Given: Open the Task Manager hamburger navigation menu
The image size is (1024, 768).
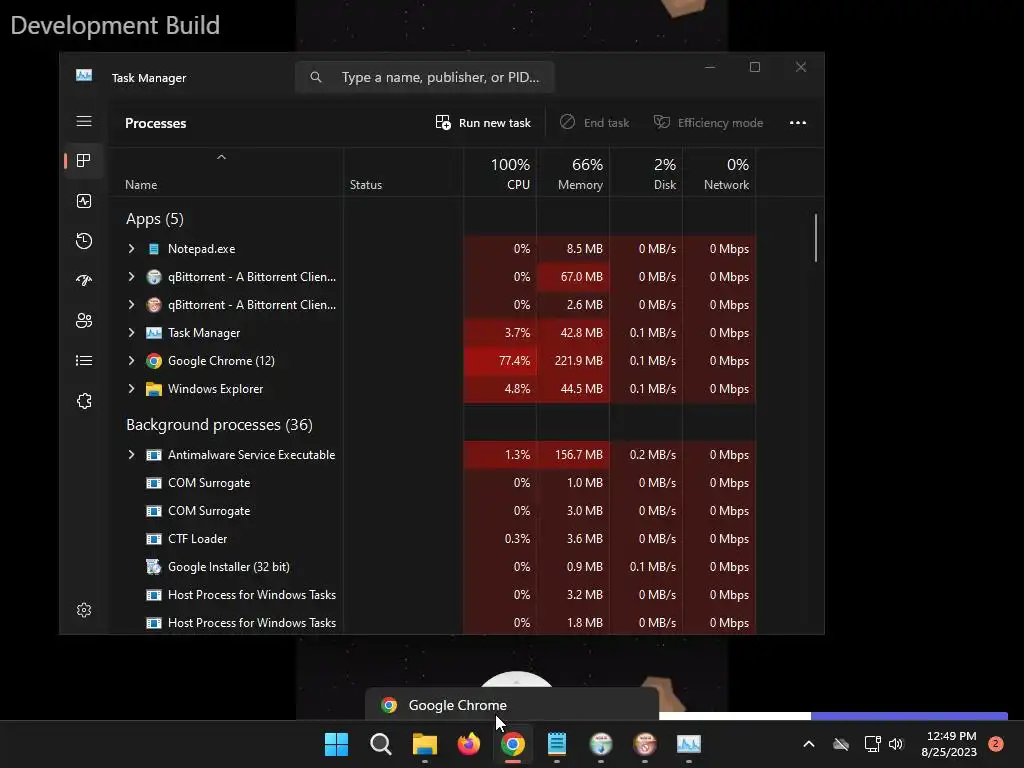Looking at the screenshot, I should (x=84, y=121).
